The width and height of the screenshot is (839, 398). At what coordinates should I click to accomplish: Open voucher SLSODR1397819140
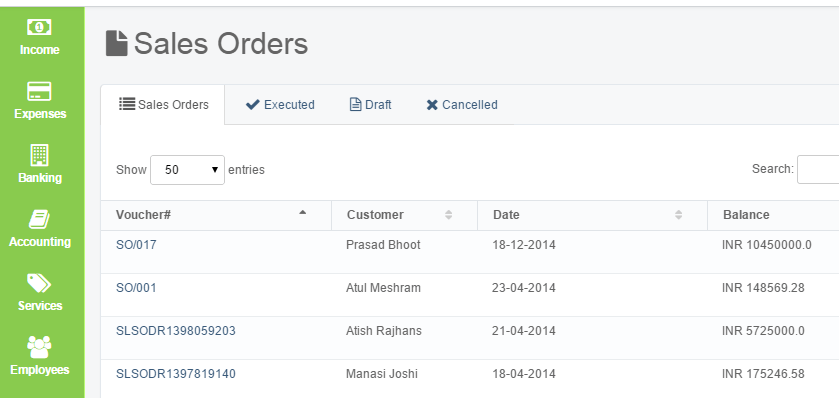176,373
